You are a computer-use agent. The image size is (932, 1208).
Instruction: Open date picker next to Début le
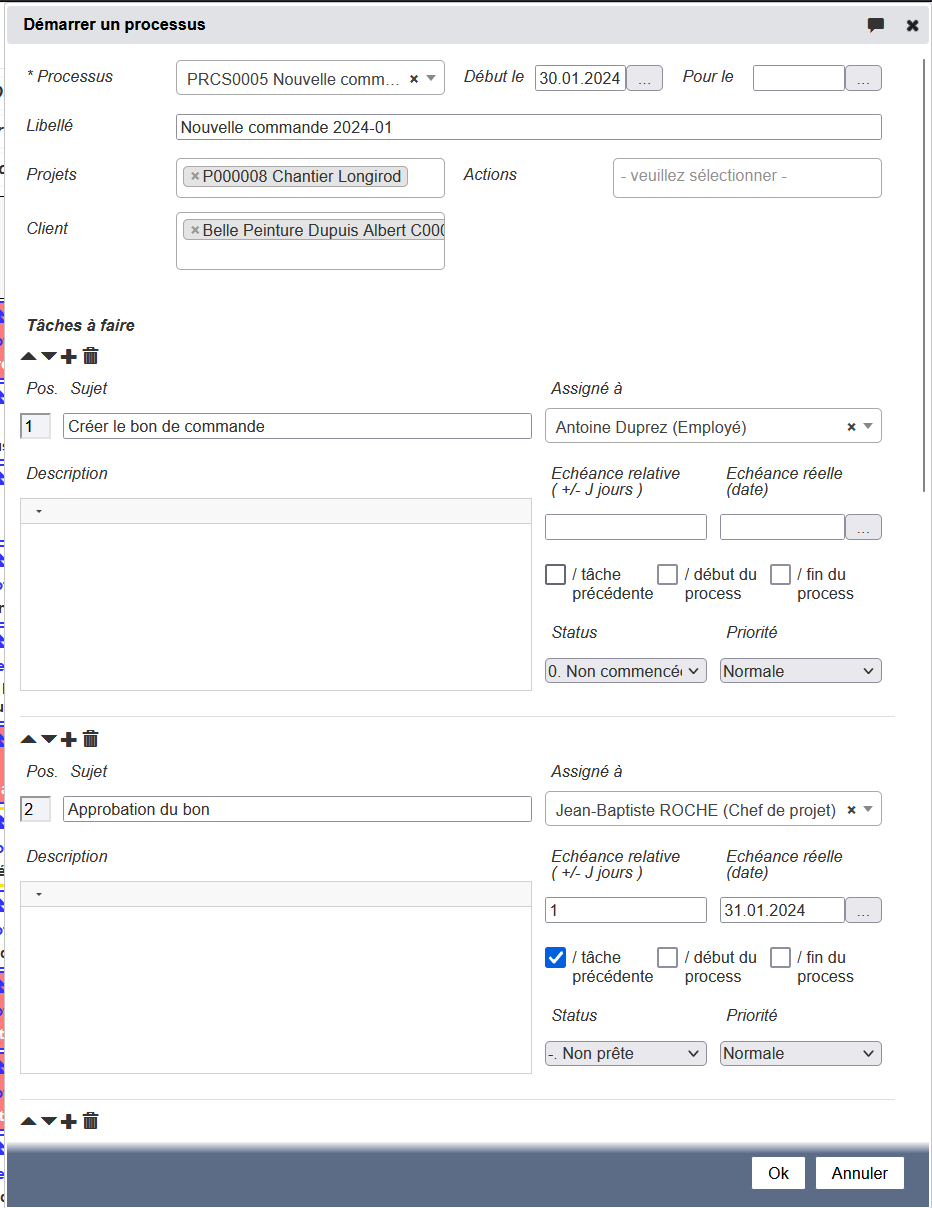(644, 79)
